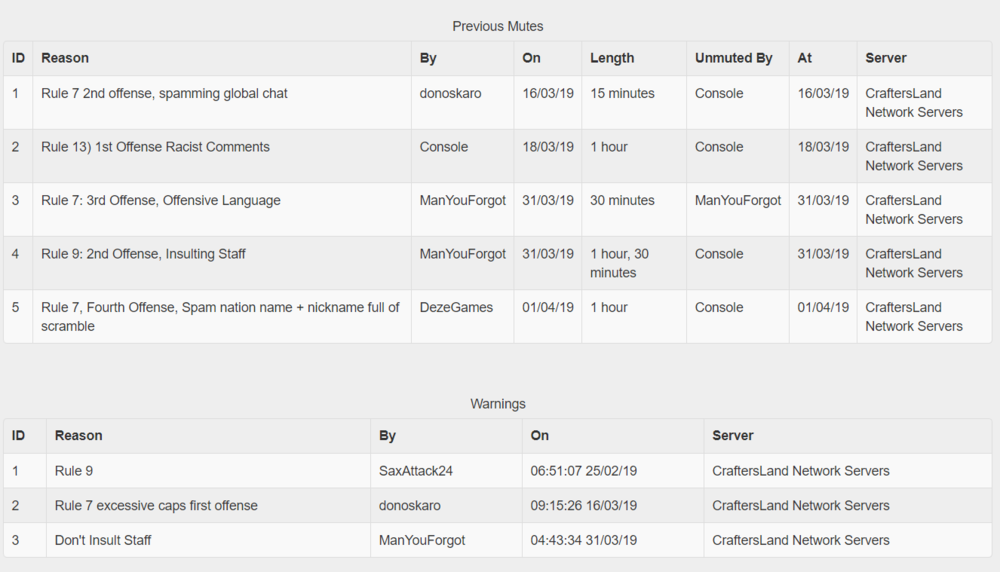Select the "1st Offense Racist Comments" reason

(155, 147)
